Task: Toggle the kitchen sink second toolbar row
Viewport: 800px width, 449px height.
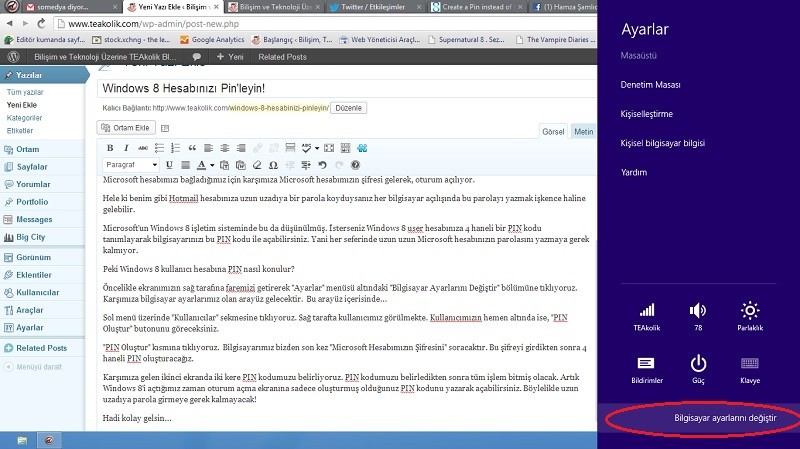Action: pos(345,148)
